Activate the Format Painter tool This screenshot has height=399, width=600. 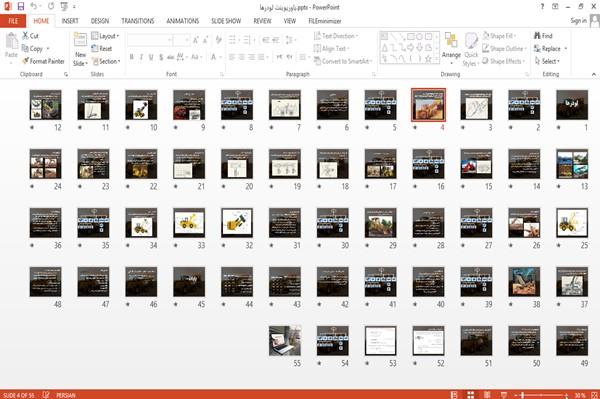point(43,61)
